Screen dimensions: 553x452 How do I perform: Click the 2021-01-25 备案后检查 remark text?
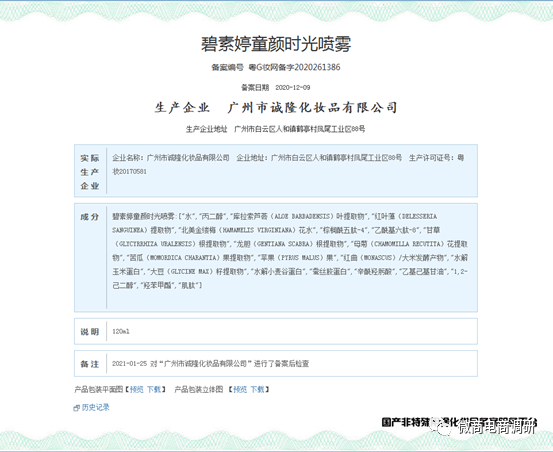point(211,364)
